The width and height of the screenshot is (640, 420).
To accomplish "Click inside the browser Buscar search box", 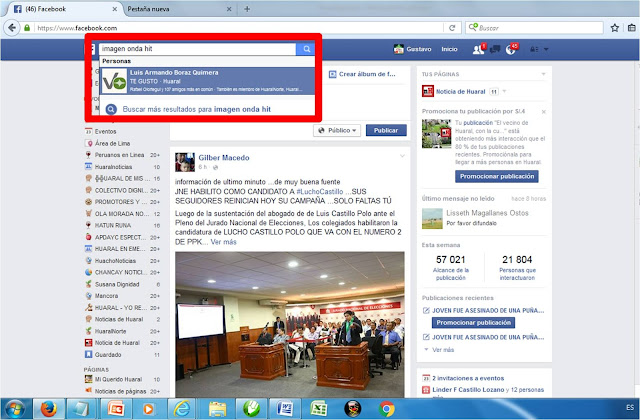I will (x=534, y=28).
